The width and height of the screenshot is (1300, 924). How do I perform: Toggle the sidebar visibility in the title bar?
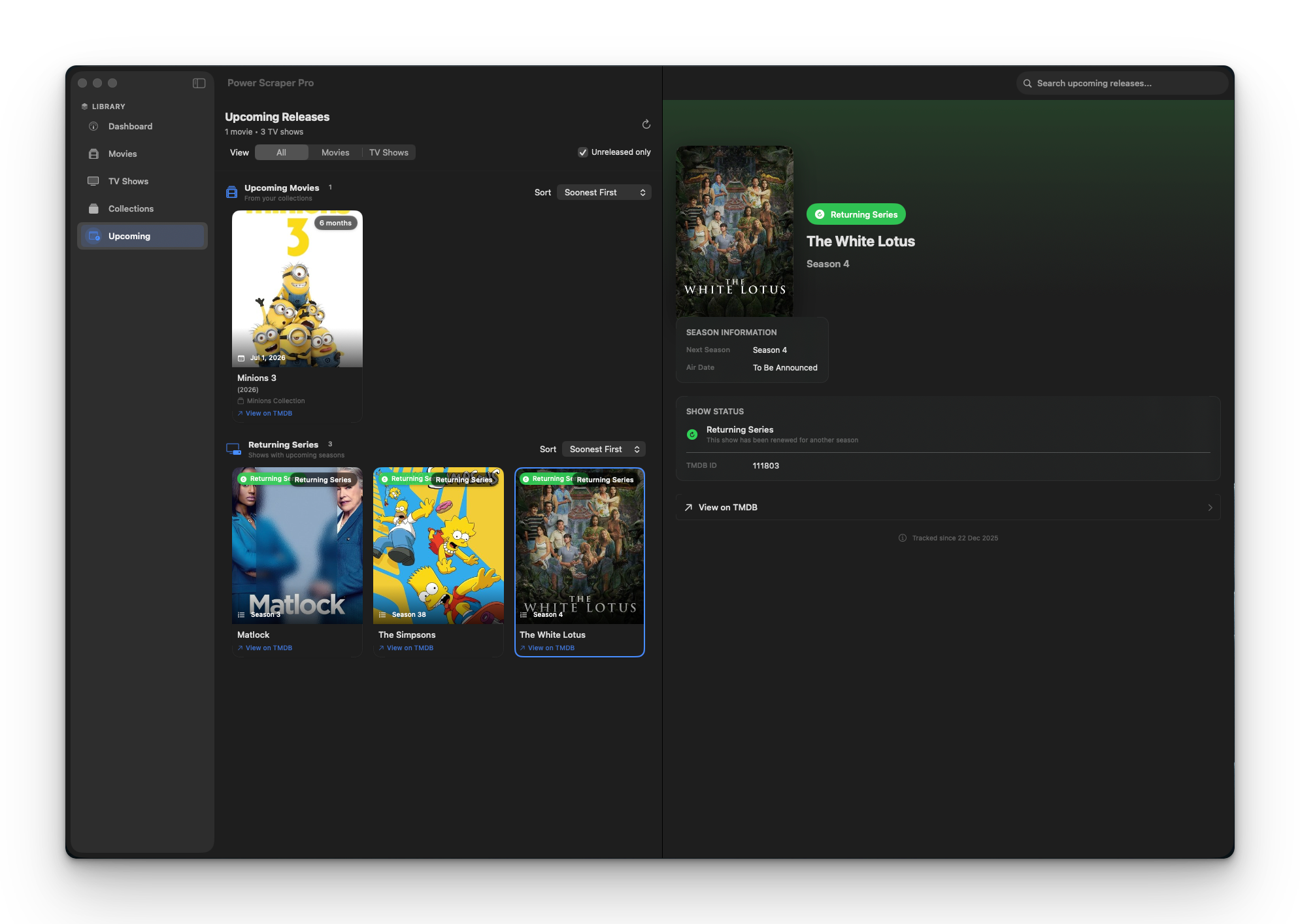tap(197, 83)
